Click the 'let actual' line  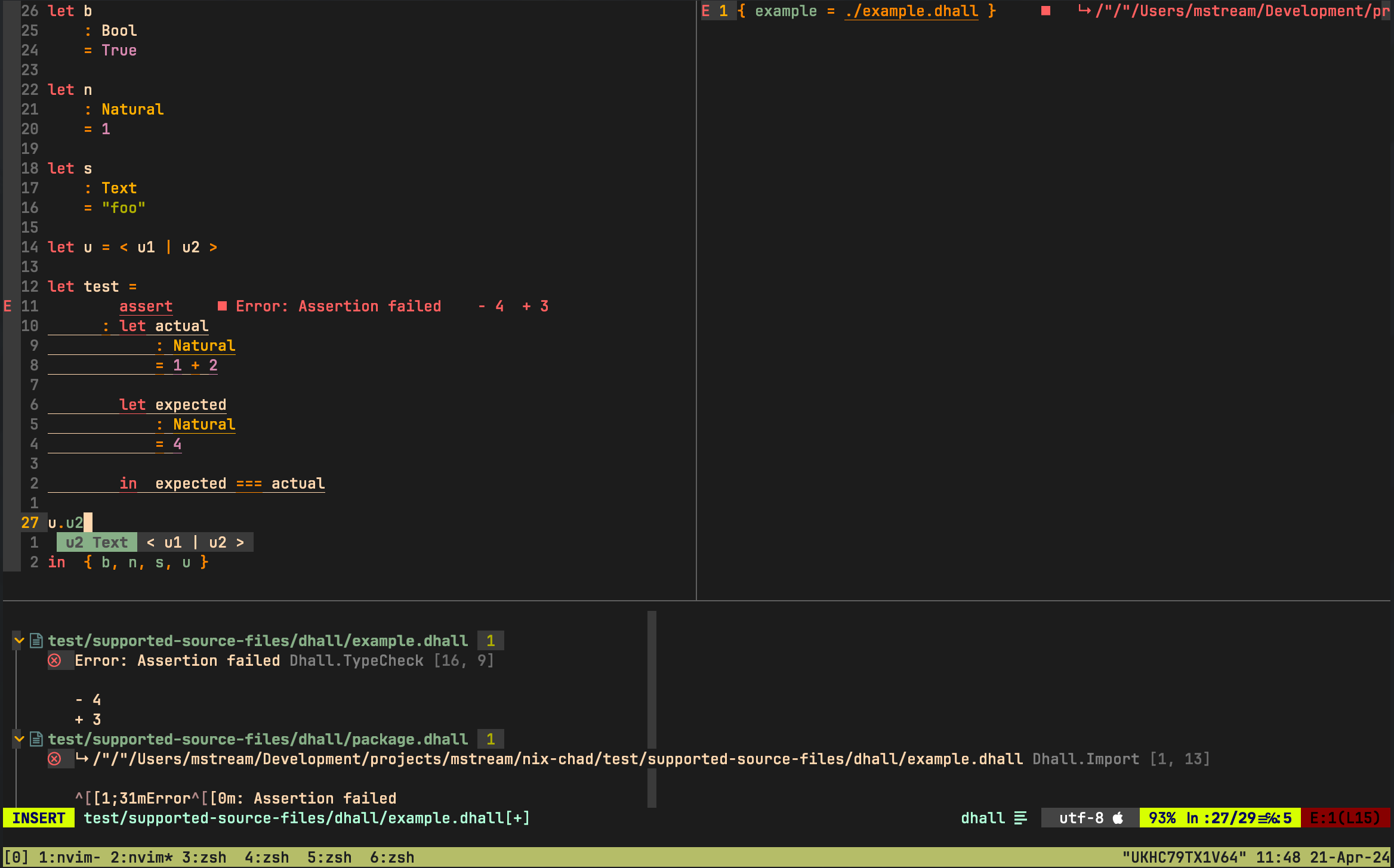[x=164, y=326]
